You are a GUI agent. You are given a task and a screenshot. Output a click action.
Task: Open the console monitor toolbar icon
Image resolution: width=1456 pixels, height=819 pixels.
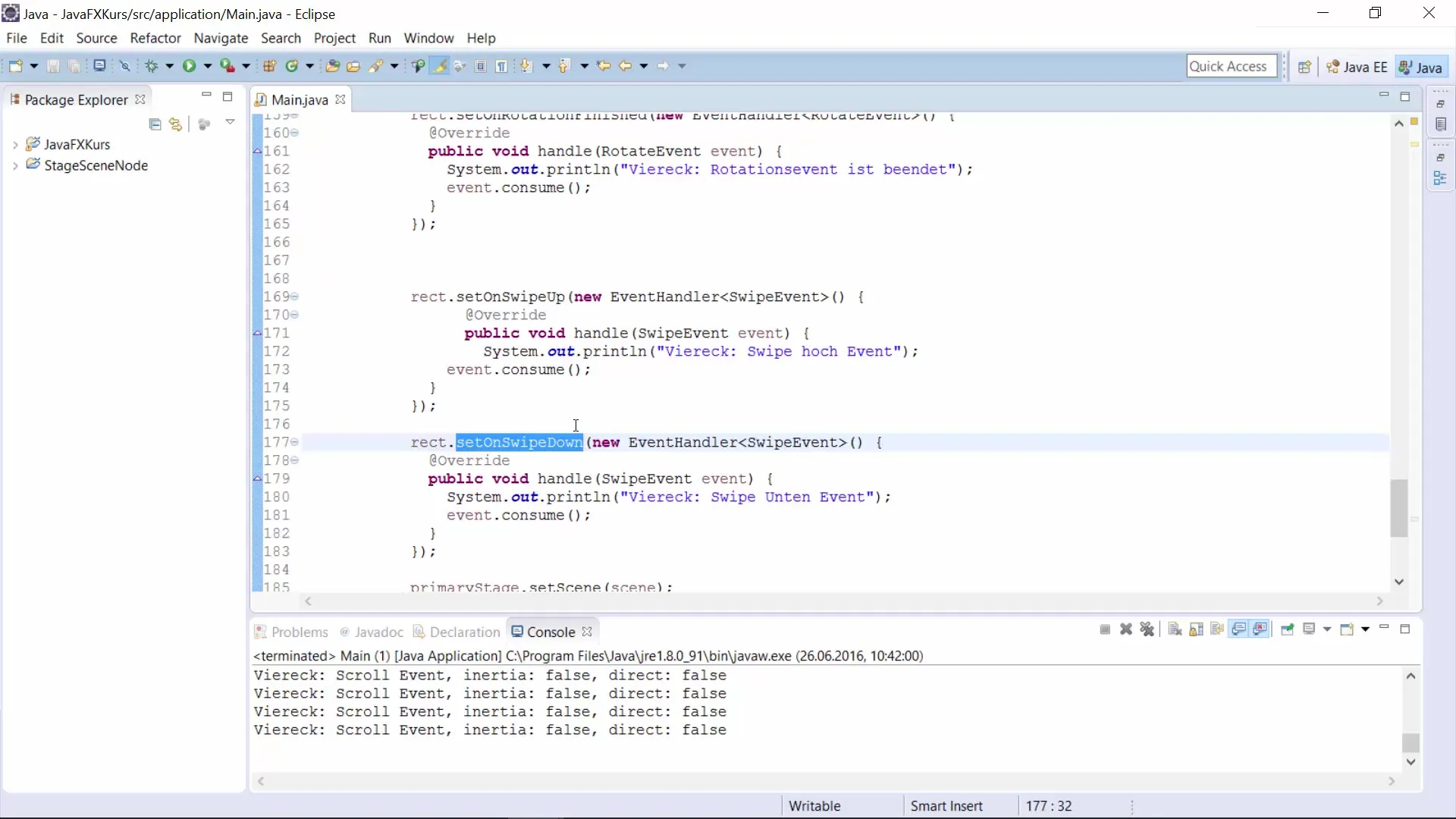click(x=99, y=66)
